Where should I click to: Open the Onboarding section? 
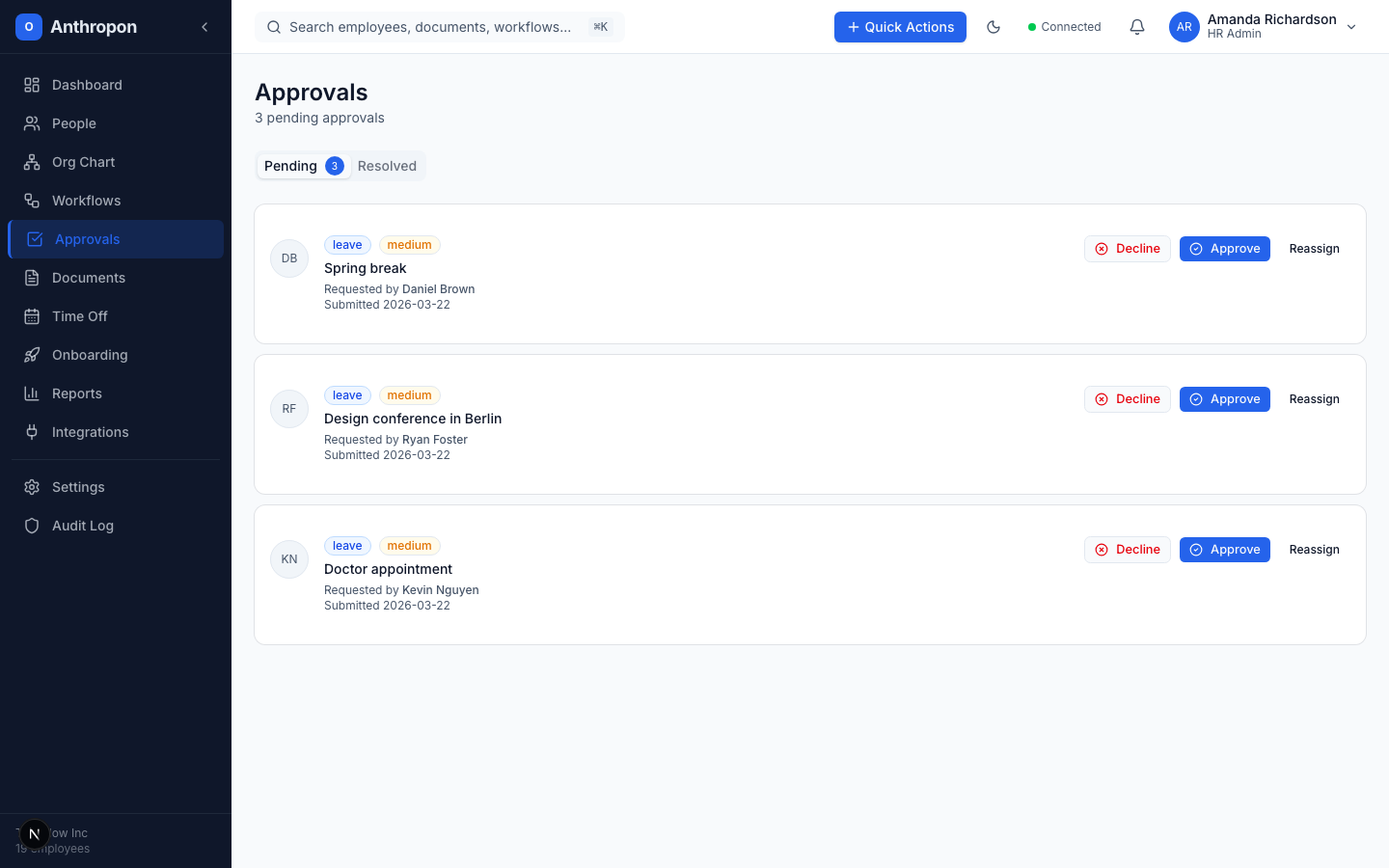click(x=90, y=355)
